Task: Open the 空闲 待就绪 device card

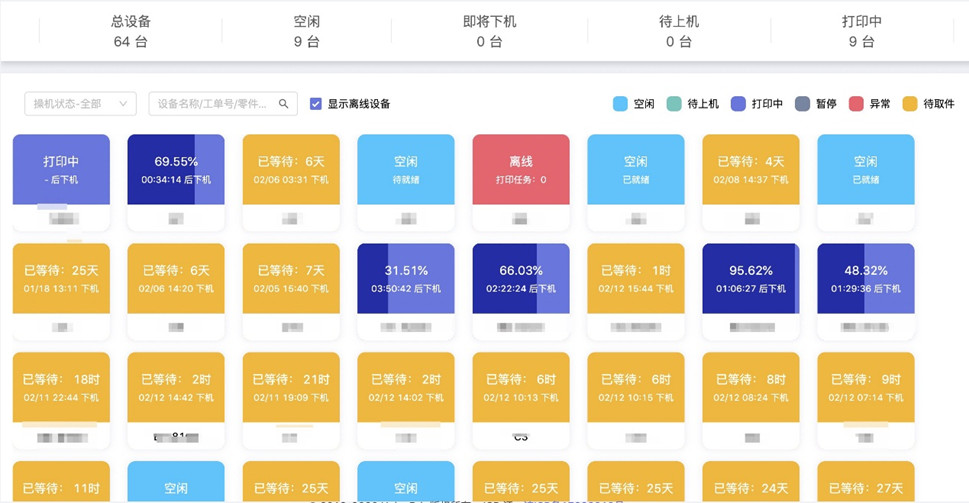Action: 406,169
